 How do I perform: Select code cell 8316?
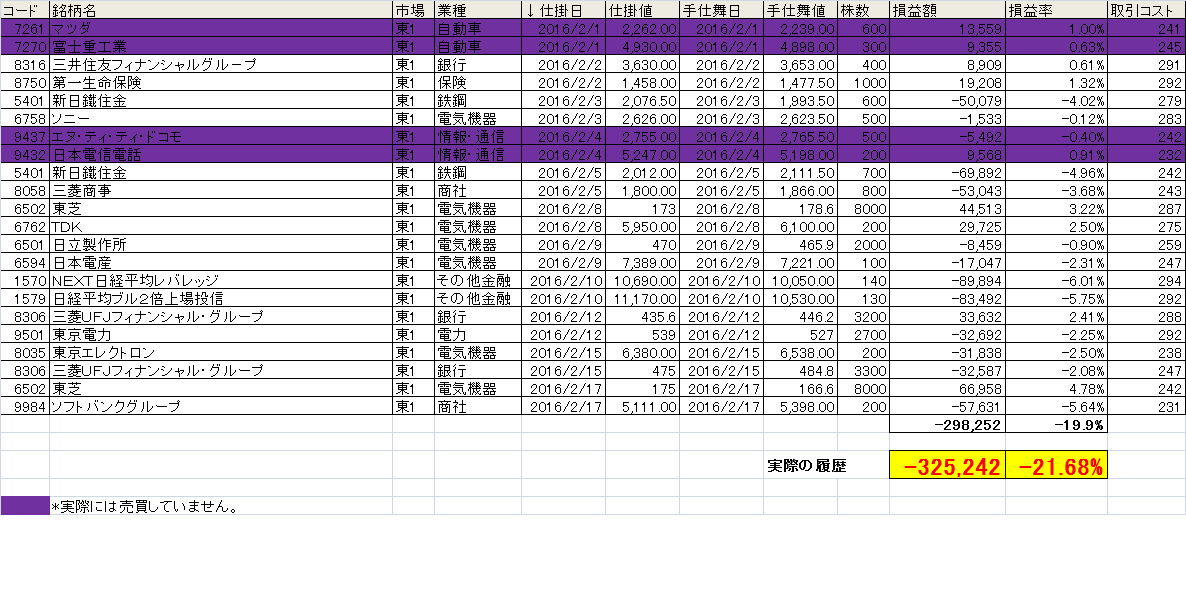coord(25,64)
